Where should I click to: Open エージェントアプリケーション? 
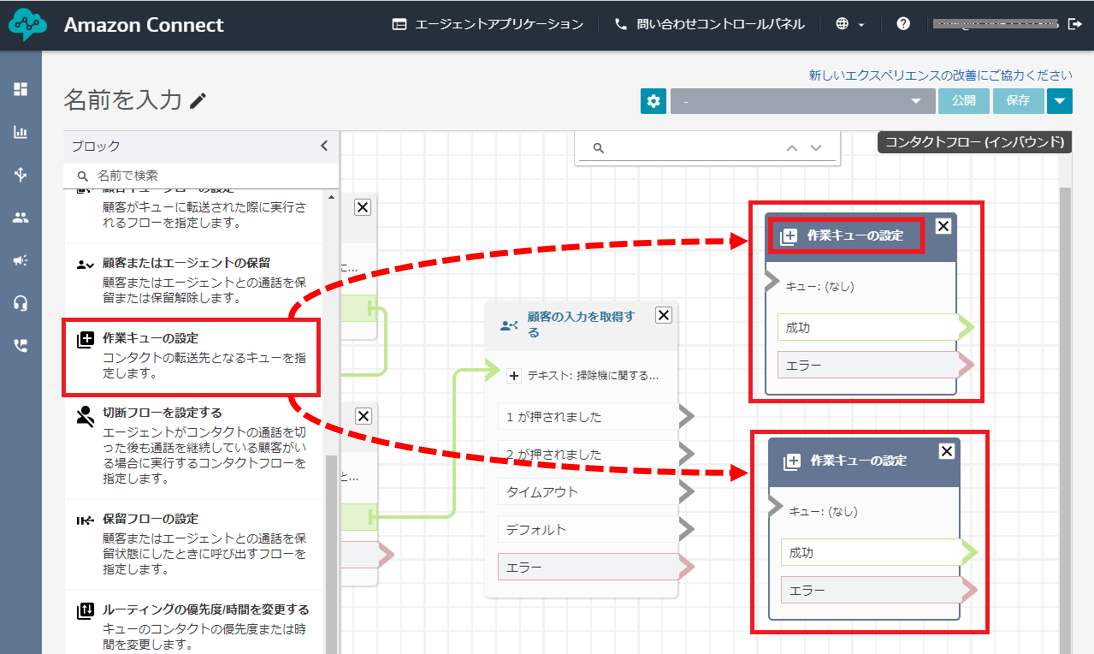488,24
